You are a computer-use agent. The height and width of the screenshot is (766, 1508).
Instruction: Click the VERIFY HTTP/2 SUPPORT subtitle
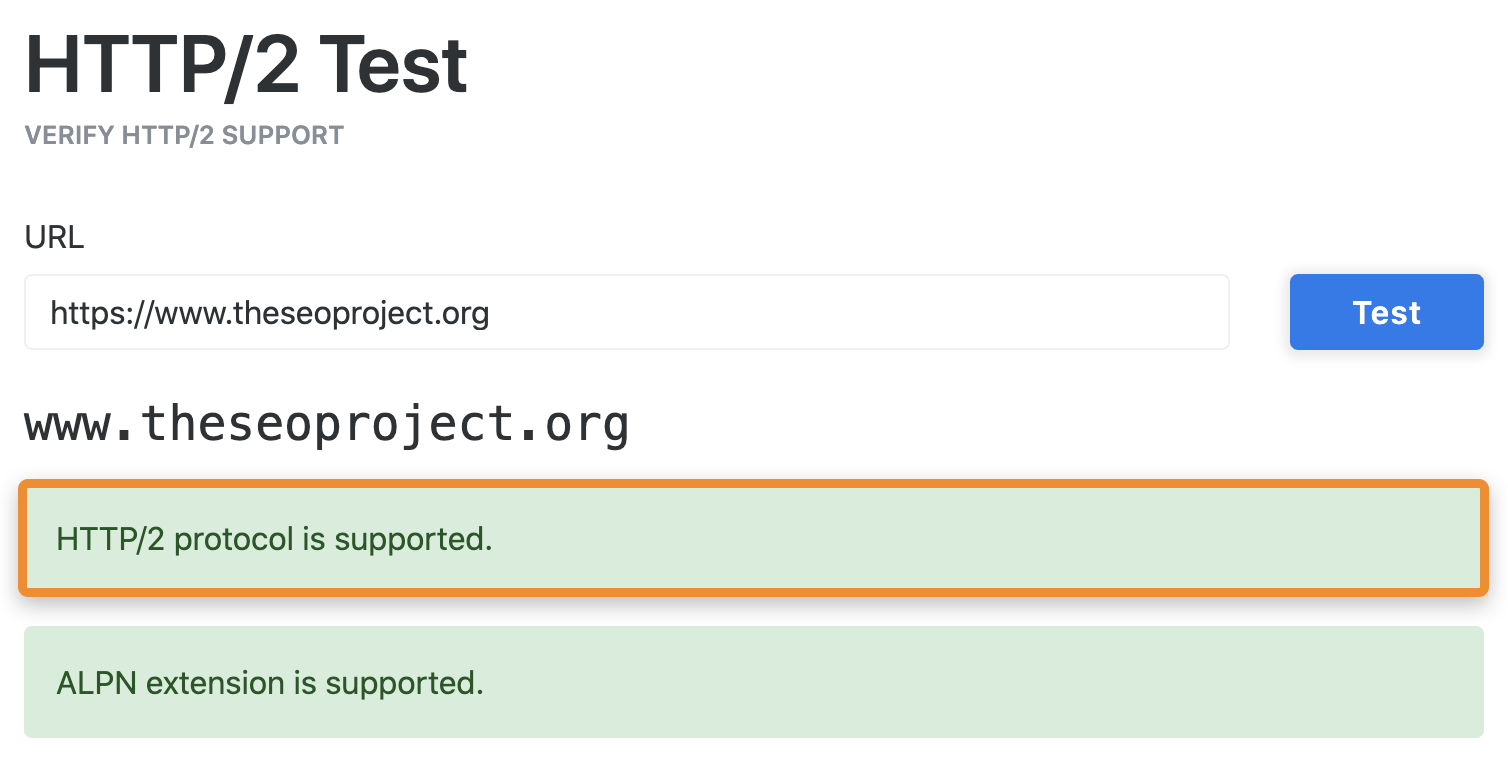point(184,135)
